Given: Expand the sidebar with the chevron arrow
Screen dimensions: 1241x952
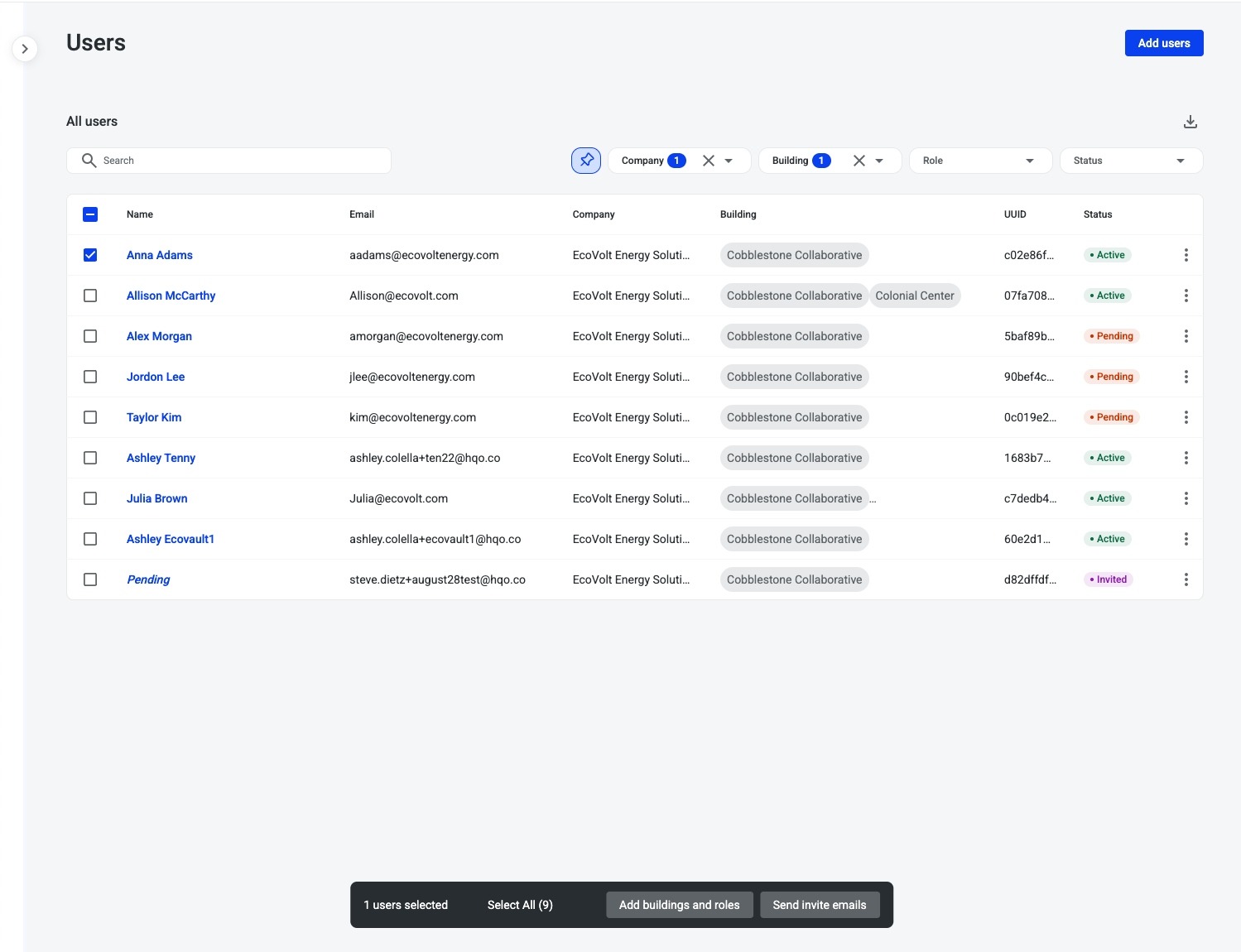Looking at the screenshot, I should tap(25, 49).
